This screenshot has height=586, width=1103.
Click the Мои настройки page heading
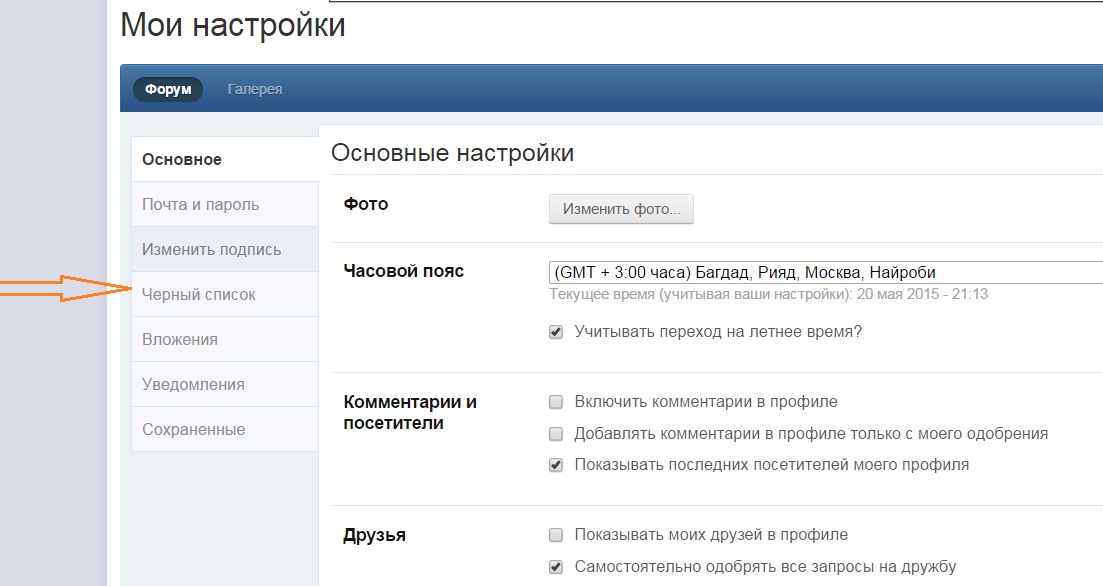[x=233, y=25]
